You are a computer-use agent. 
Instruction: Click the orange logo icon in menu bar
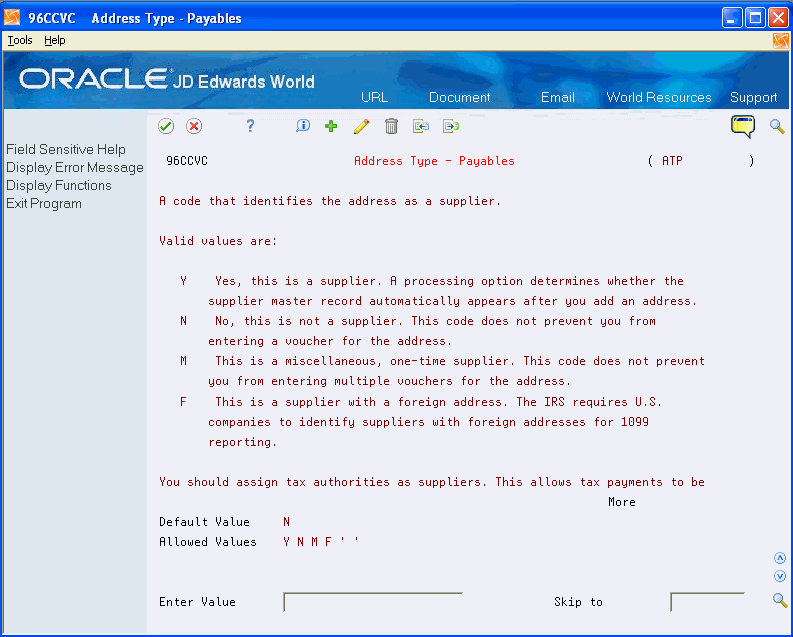(x=781, y=41)
